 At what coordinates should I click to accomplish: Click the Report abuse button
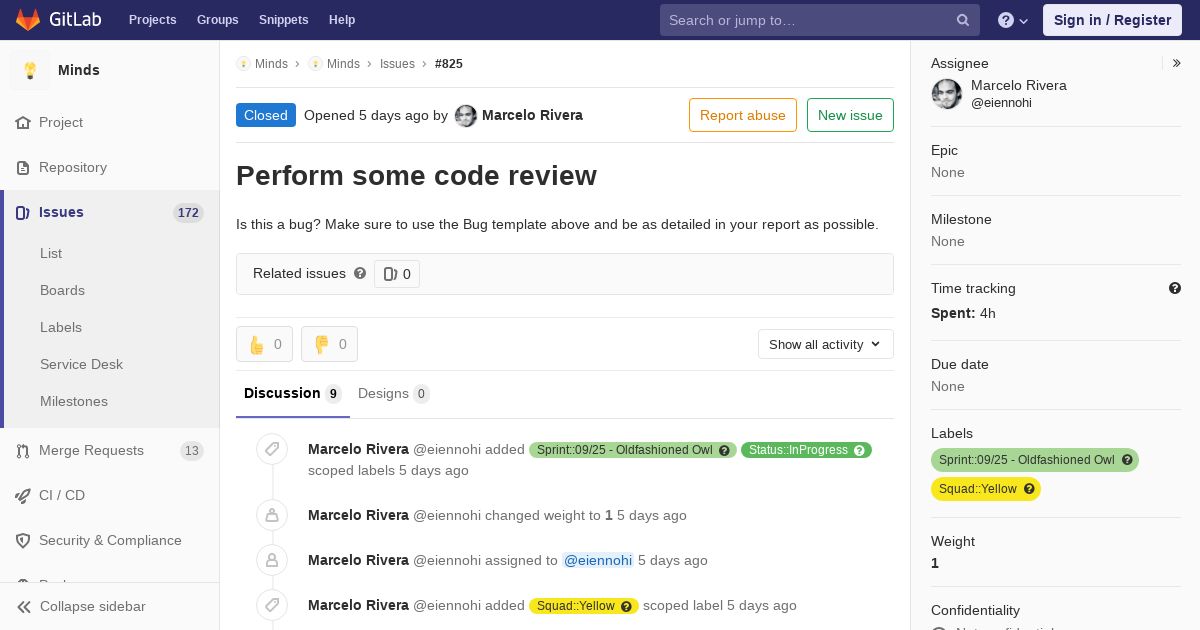743,115
